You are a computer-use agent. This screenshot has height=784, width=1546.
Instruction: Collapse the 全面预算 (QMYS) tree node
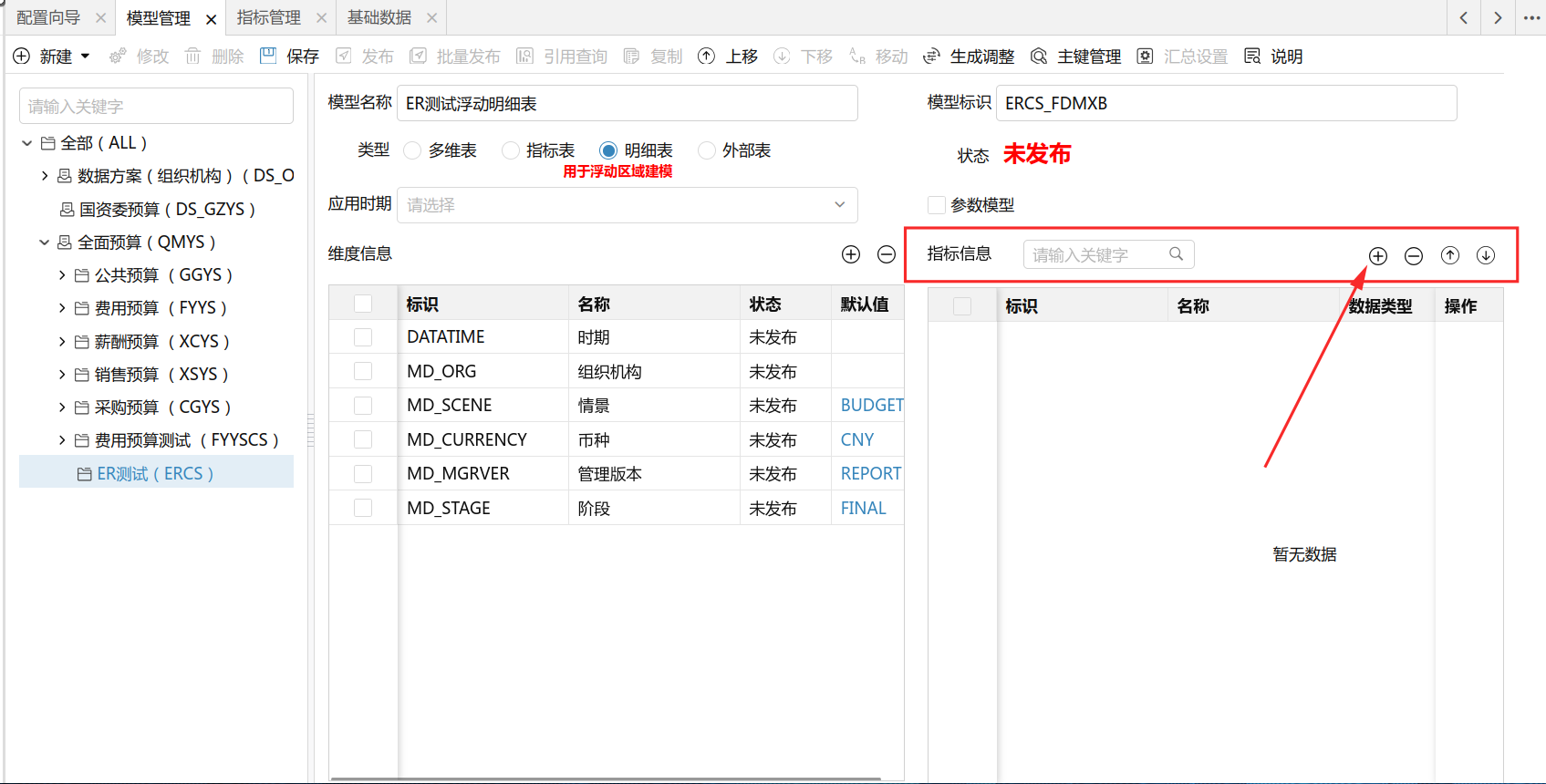tap(44, 242)
